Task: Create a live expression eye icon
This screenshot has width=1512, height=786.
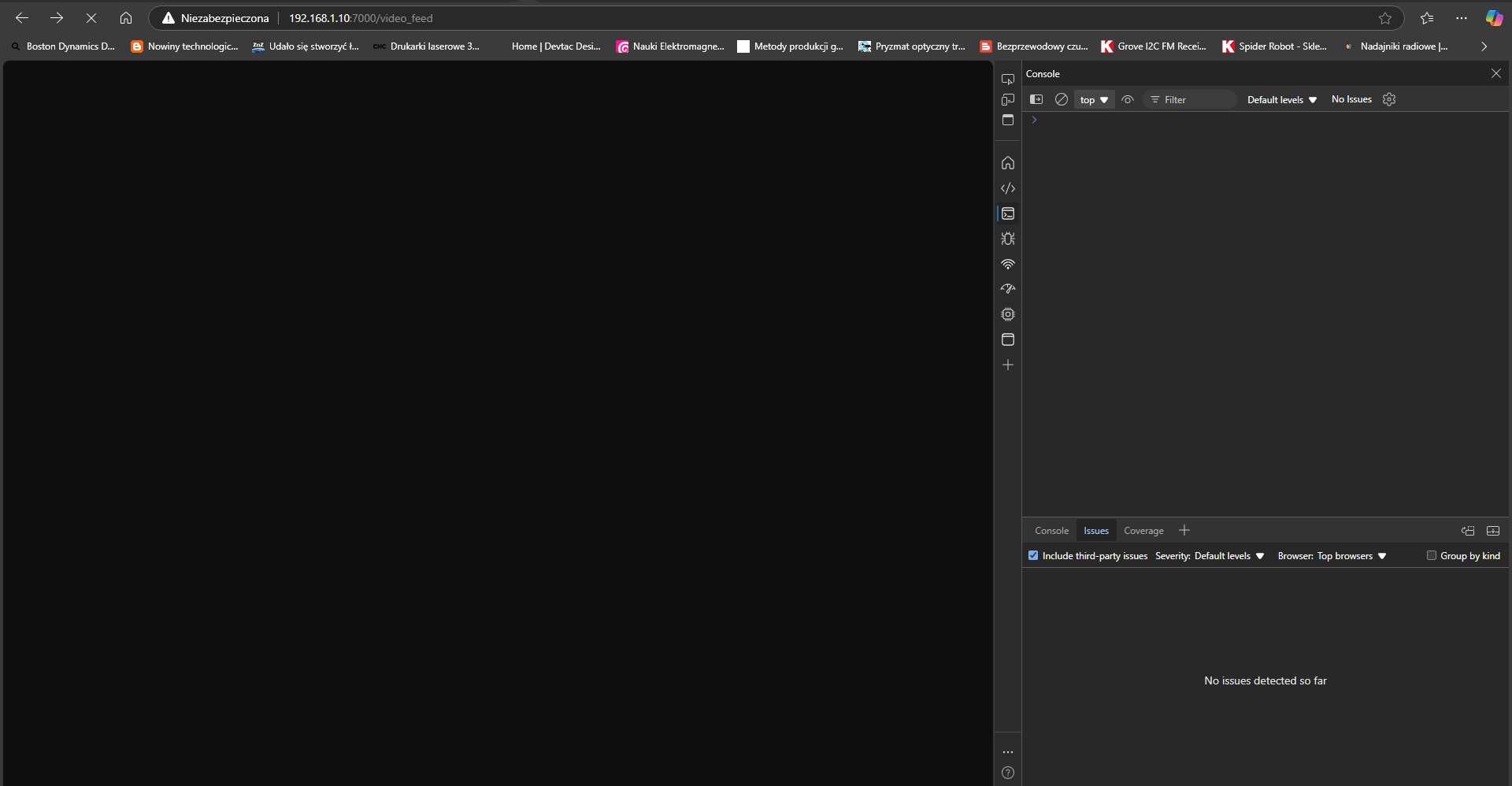Action: pos(1128,99)
